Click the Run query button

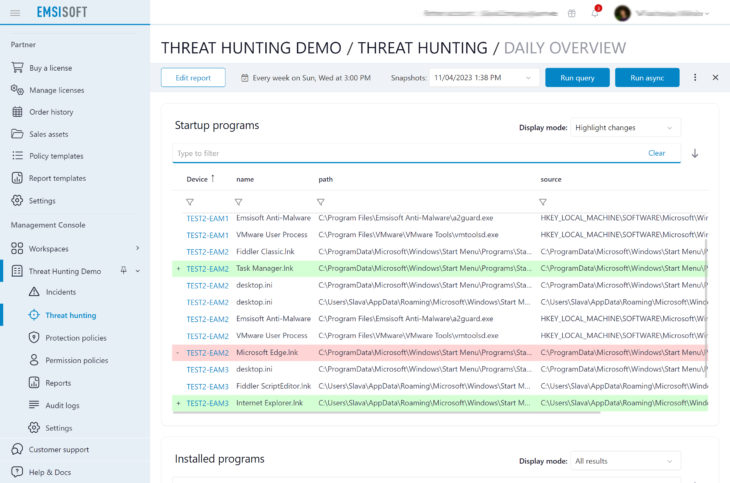click(577, 78)
